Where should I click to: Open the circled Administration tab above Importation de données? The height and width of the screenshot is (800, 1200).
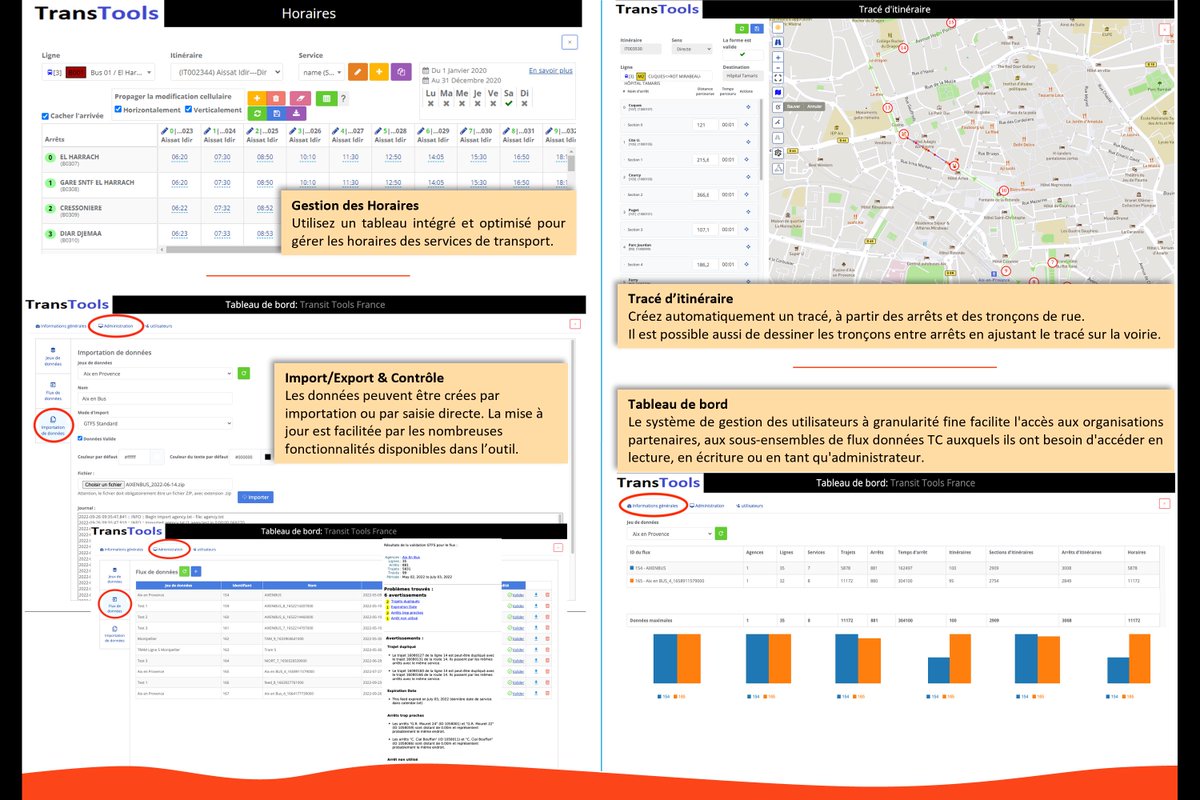pos(115,326)
